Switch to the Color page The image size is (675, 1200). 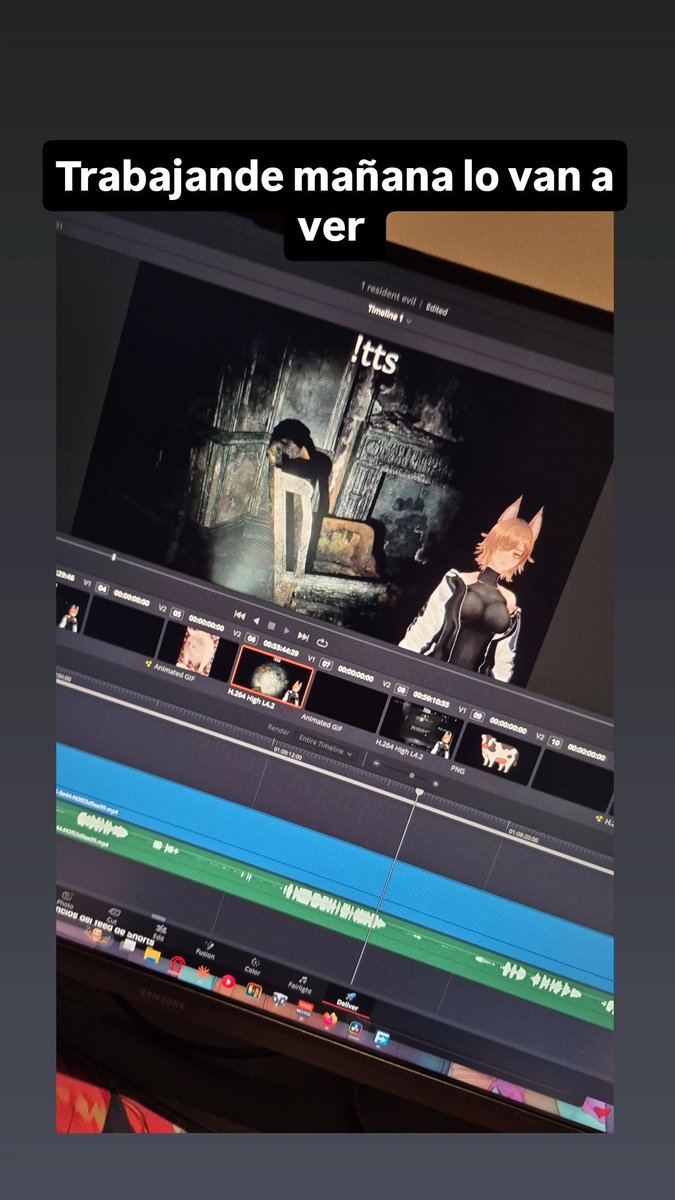click(253, 966)
